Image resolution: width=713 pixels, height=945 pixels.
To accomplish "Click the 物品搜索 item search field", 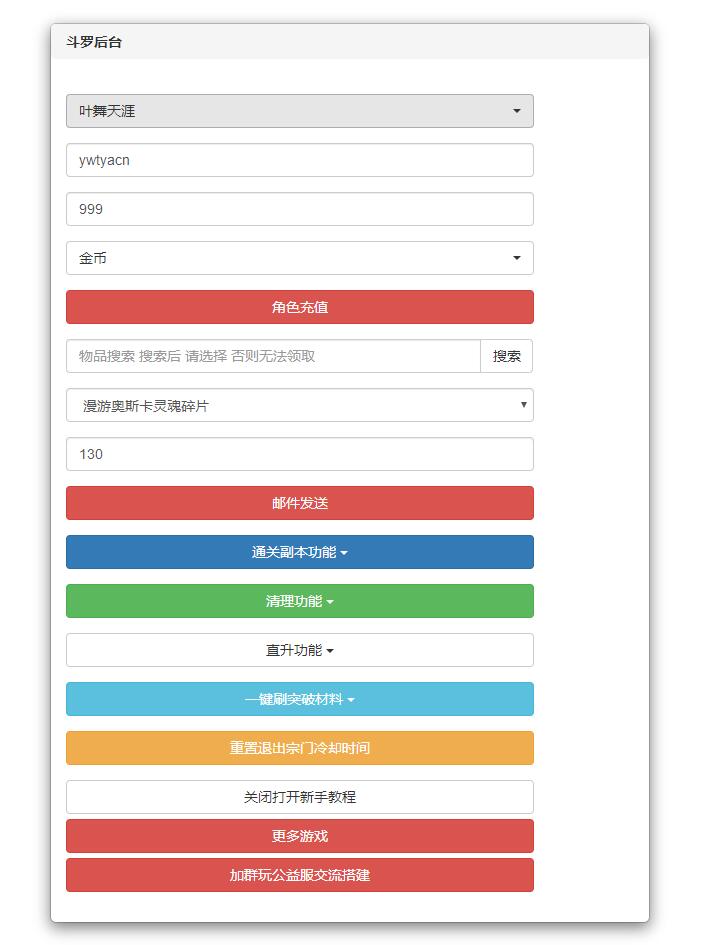I will coord(273,356).
